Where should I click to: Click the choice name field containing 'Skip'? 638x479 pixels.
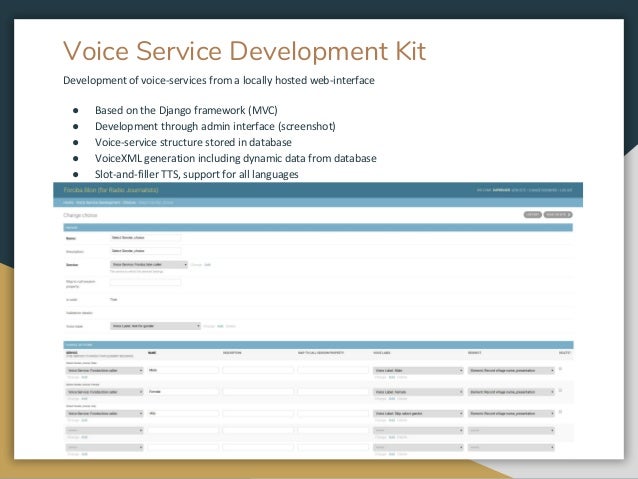pyautogui.click(x=182, y=412)
